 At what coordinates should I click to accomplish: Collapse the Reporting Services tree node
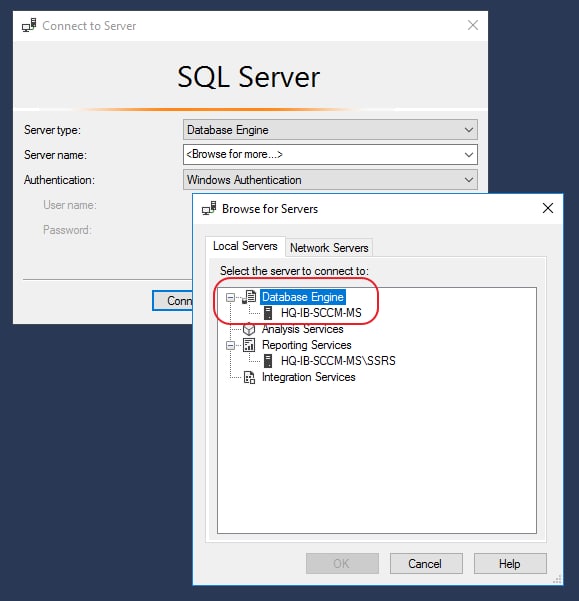pyautogui.click(x=230, y=345)
